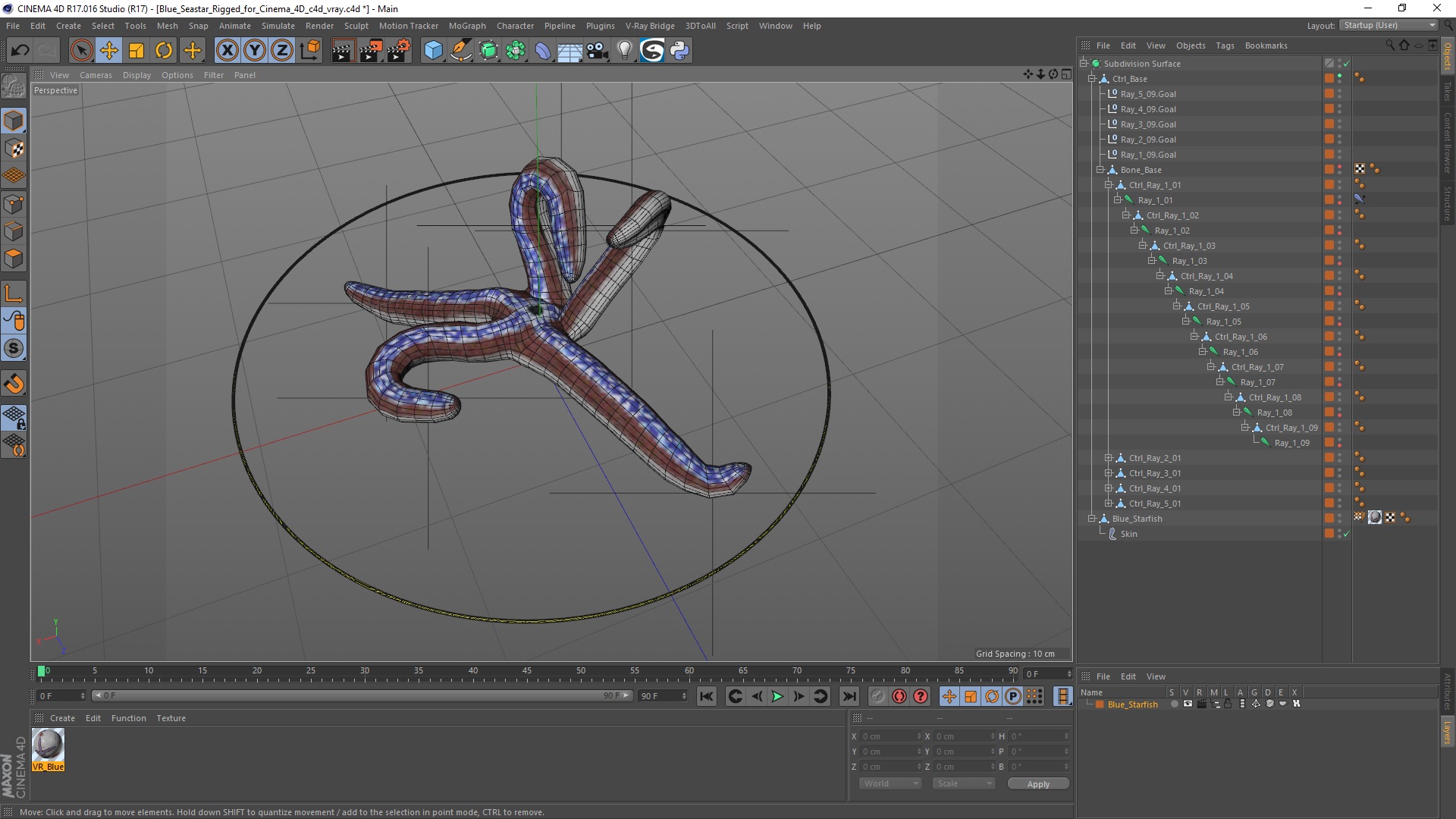This screenshot has width=1456, height=819.
Task: Open the Simulate menu
Action: point(278,26)
